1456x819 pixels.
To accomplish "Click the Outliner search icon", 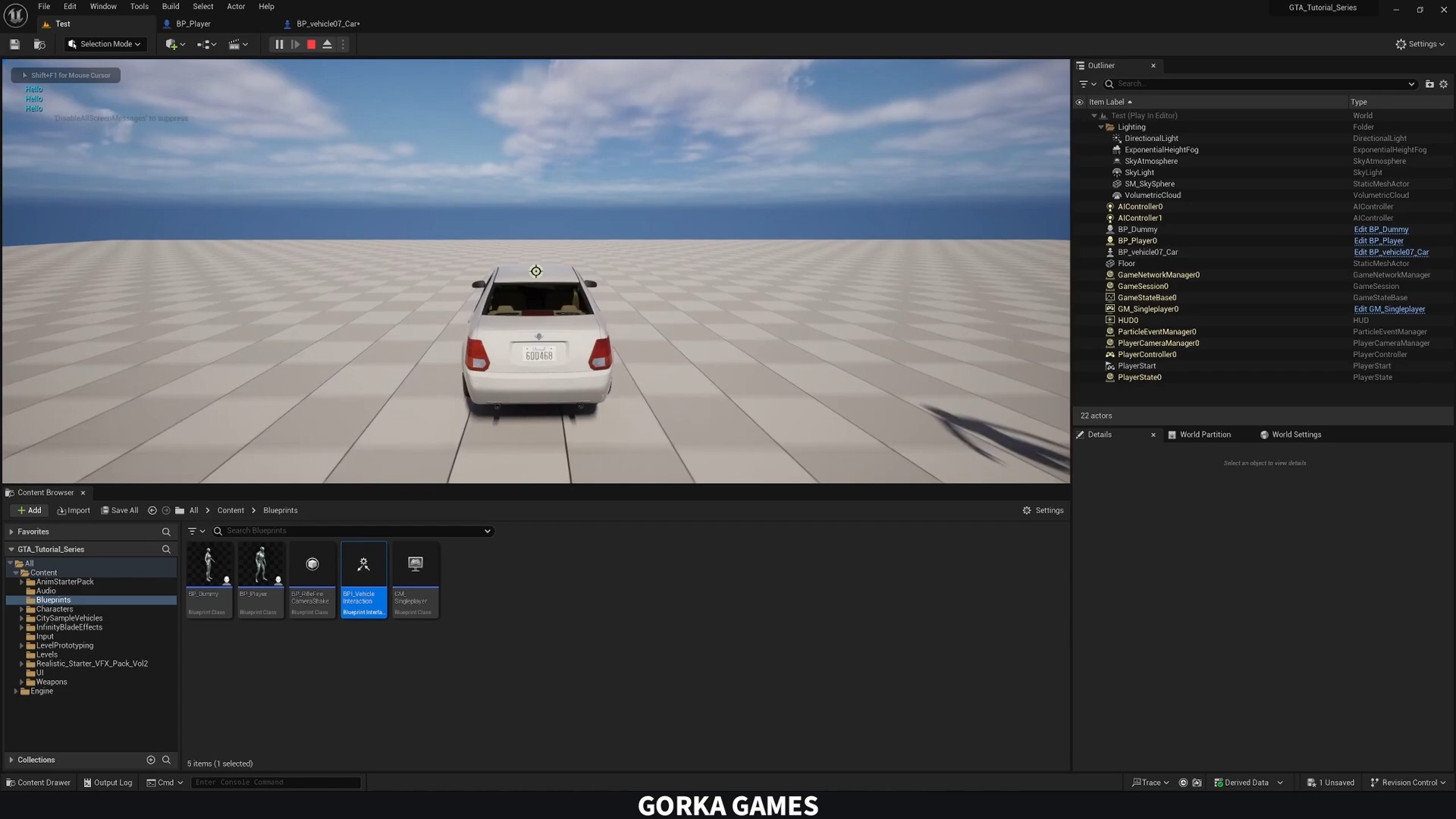I will 1109,83.
